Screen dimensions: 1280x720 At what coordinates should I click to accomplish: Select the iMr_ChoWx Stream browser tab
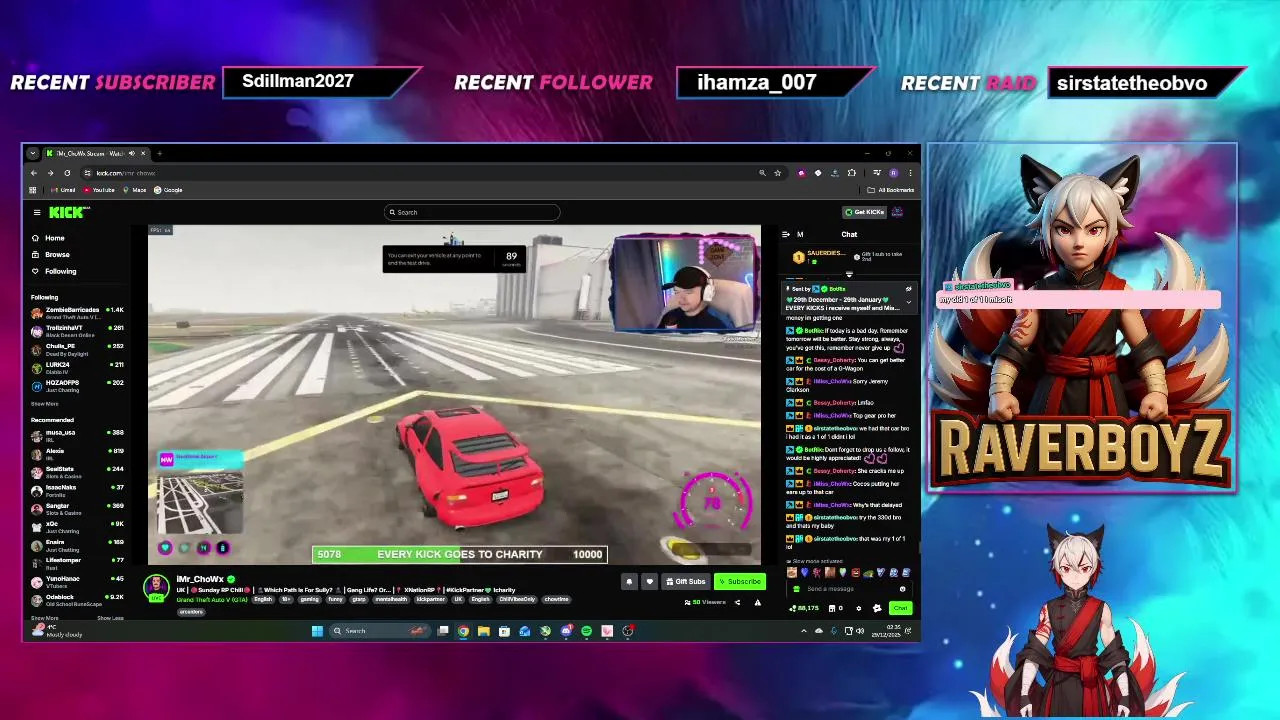point(95,153)
